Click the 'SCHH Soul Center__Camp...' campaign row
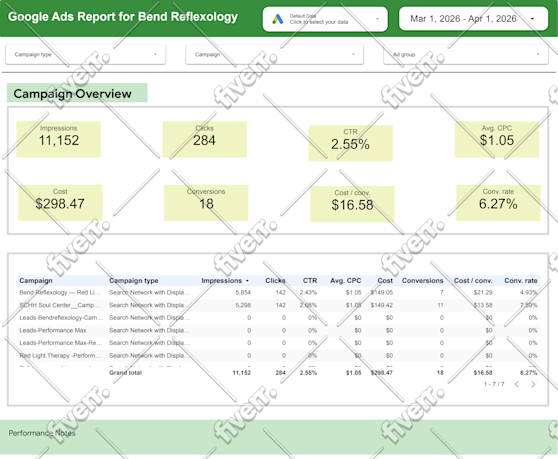Image resolution: width=558 pixels, height=459 pixels. [x=278, y=305]
